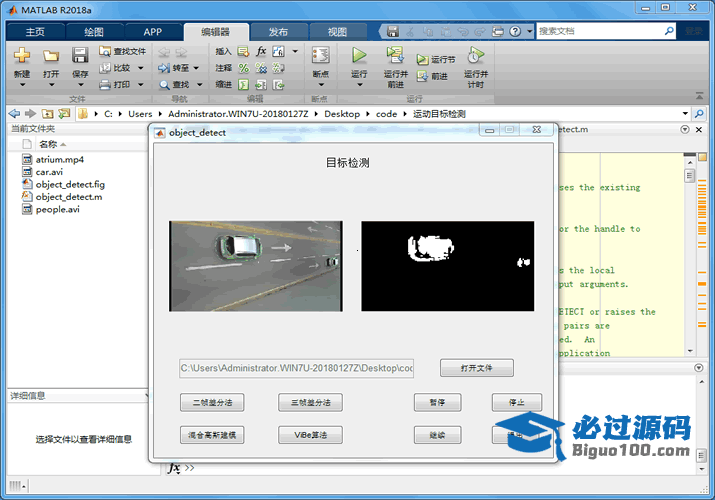Viewport: 715px width, 500px height.
Task: Click the Compare (比较) icon
Action: [105, 68]
